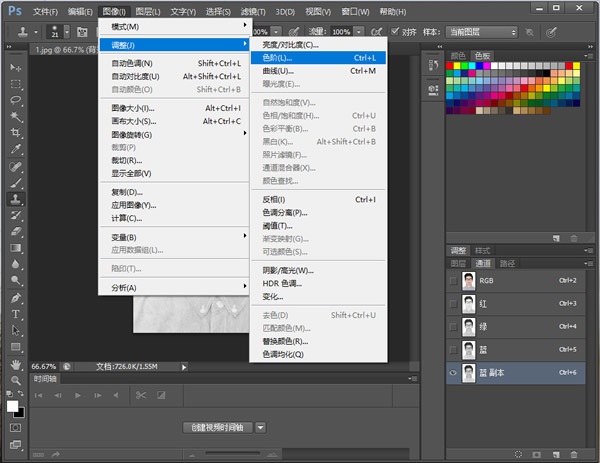Hide the Blue copy channel
The image size is (600, 463).
pyautogui.click(x=453, y=373)
